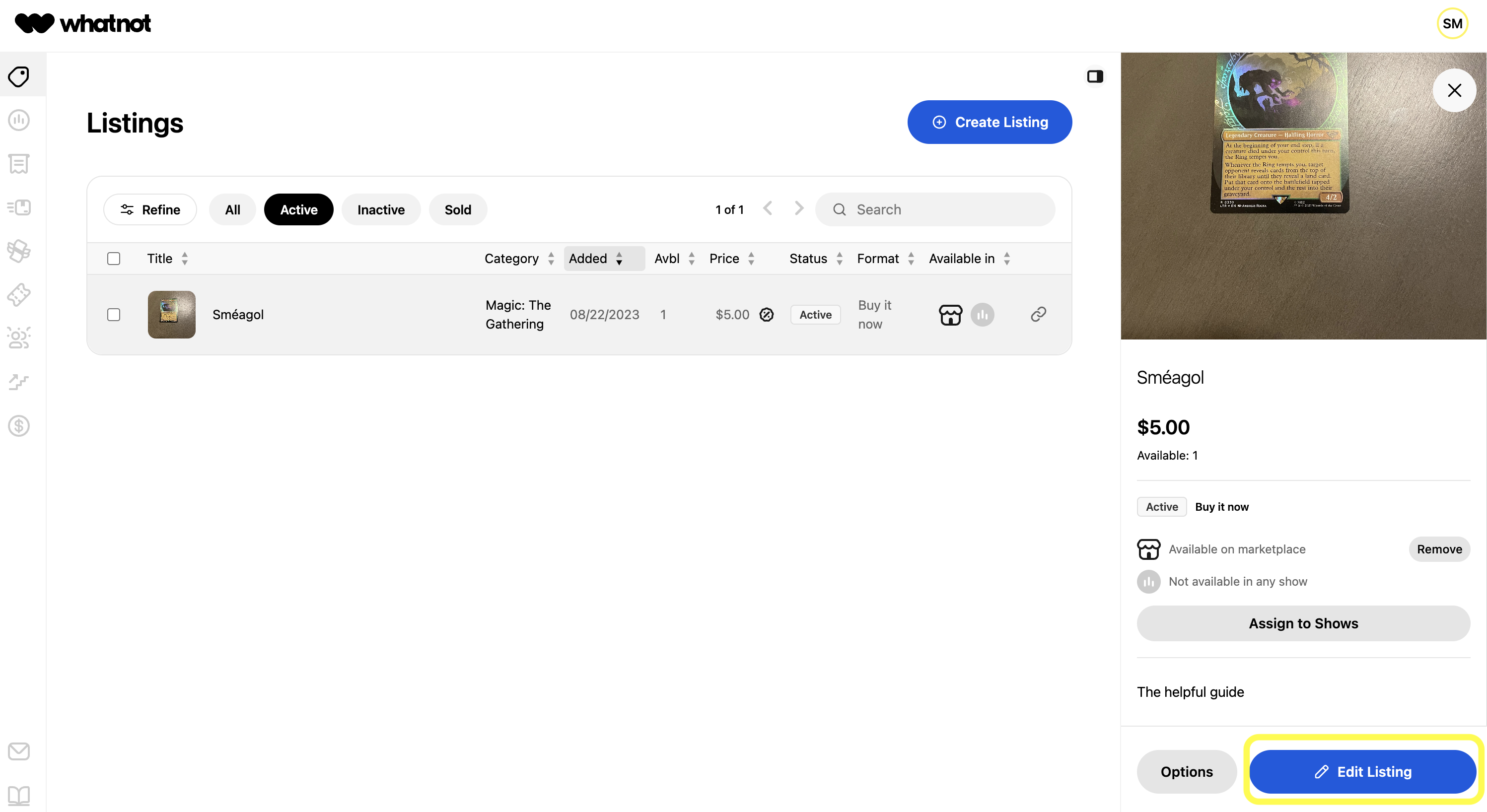Sort by the Title column

pyautogui.click(x=167, y=259)
